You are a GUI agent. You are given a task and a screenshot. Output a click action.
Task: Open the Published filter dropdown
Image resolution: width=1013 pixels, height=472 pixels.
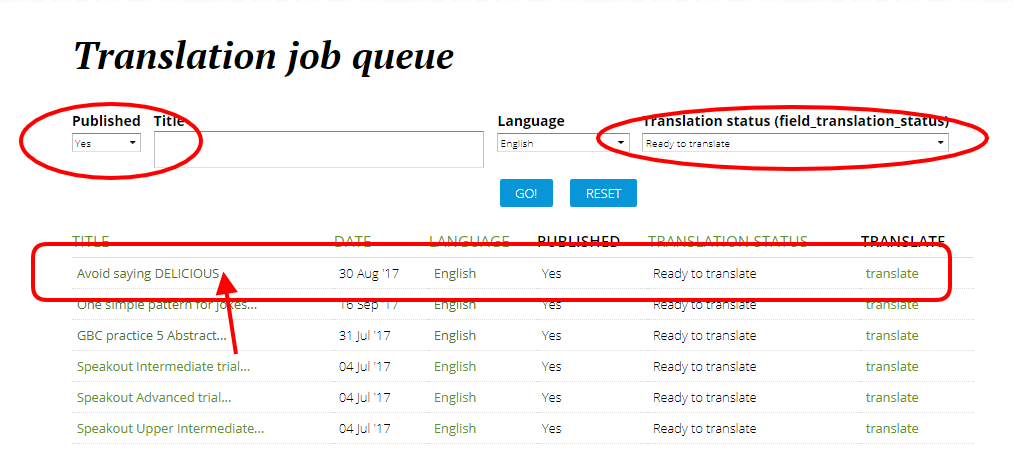coord(106,143)
